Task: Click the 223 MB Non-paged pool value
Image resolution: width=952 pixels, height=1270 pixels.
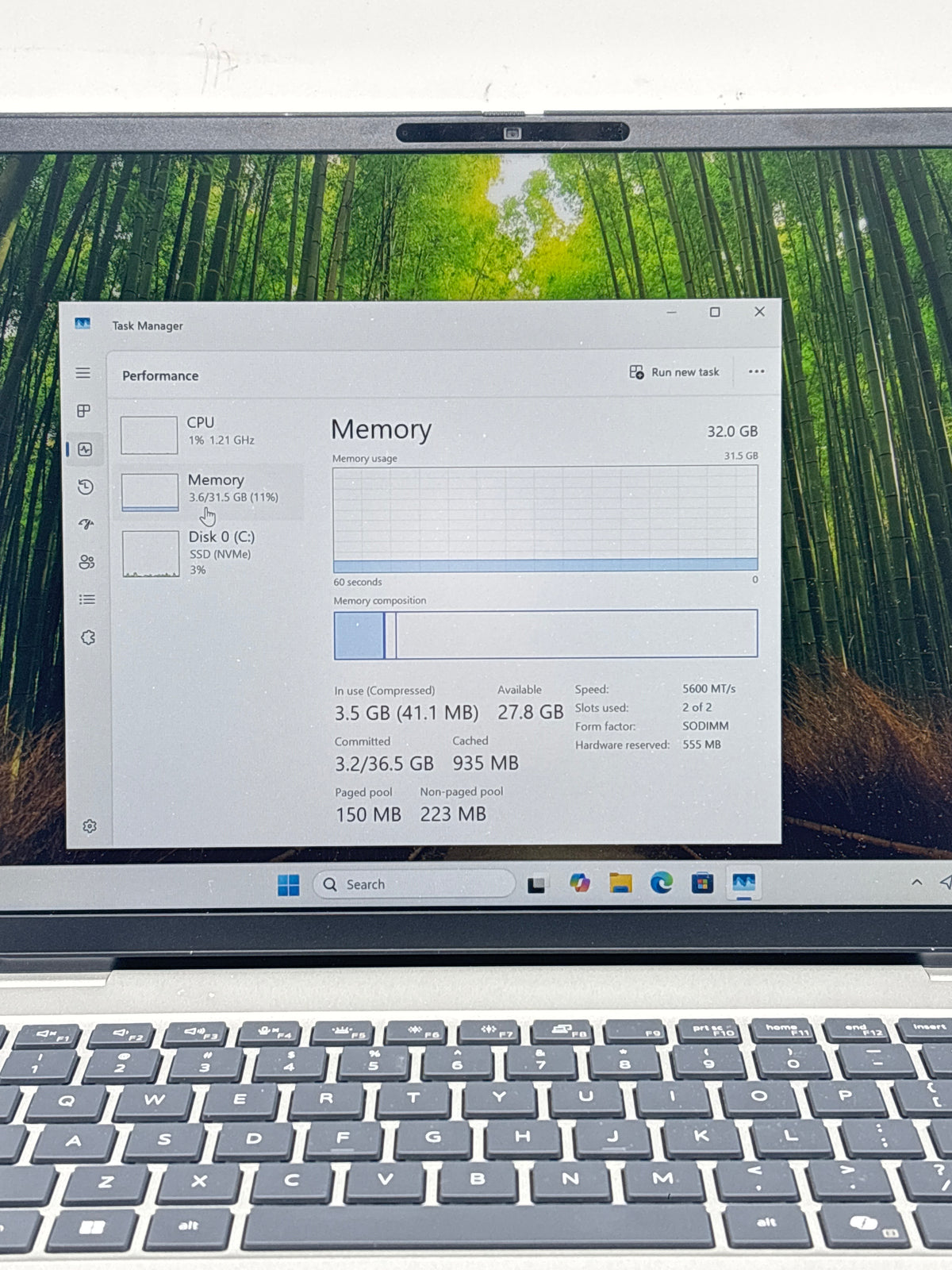Action: coord(453,814)
